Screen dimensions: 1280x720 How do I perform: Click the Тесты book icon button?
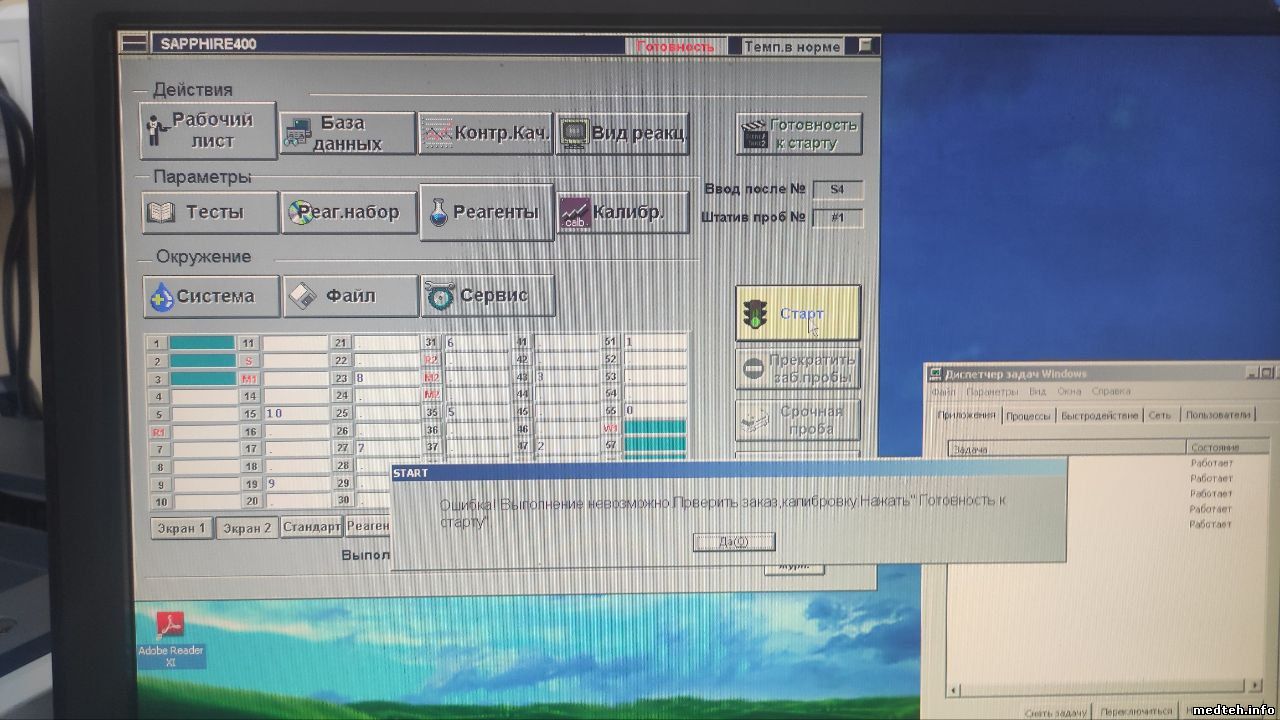210,213
